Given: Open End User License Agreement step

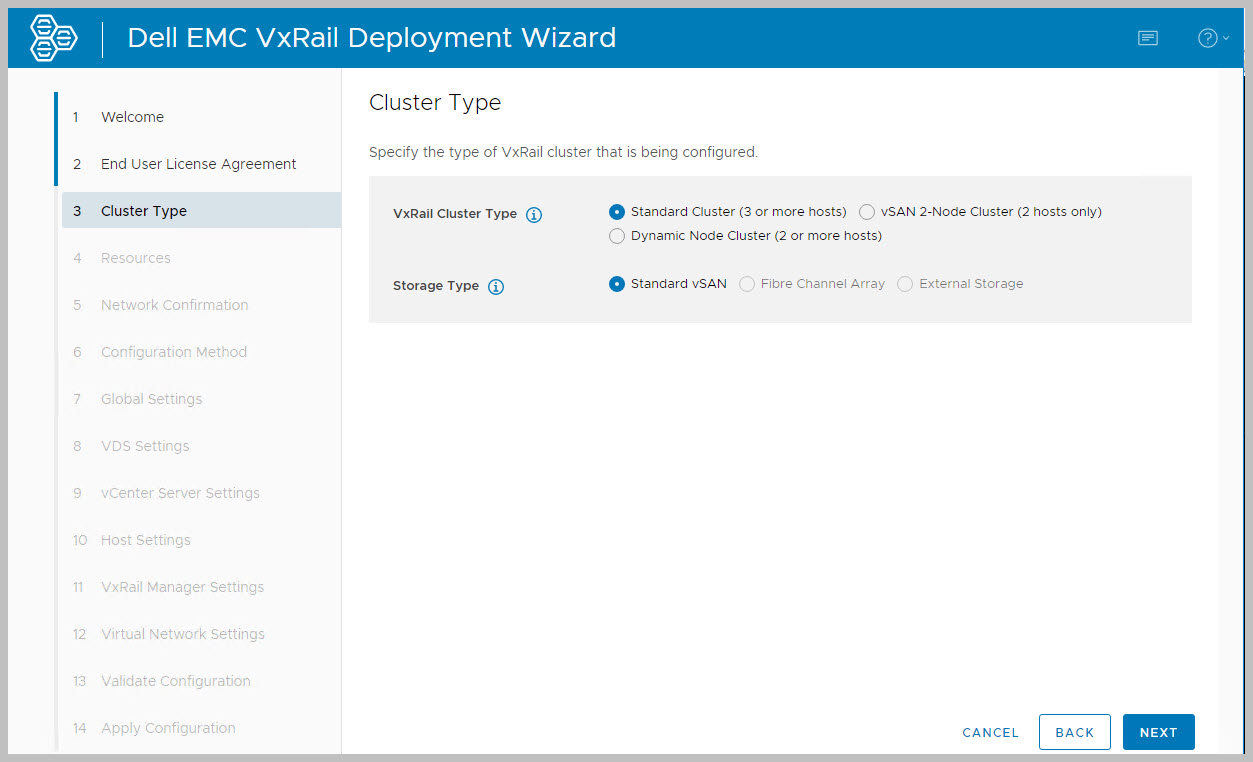Looking at the screenshot, I should pyautogui.click(x=198, y=164).
